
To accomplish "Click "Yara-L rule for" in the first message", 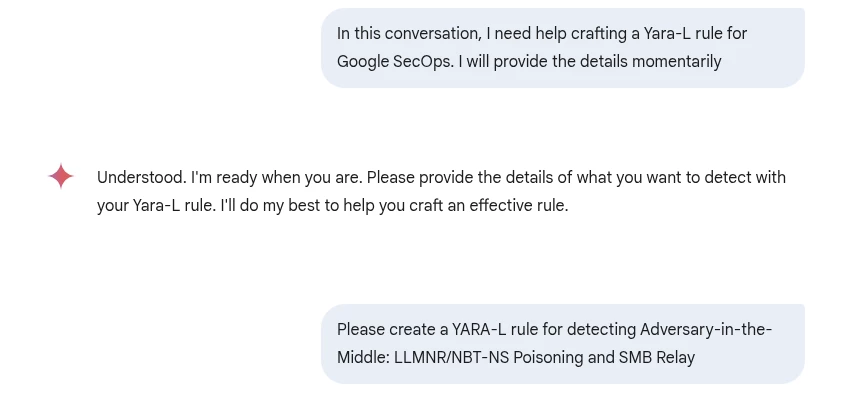I will tap(695, 34).
